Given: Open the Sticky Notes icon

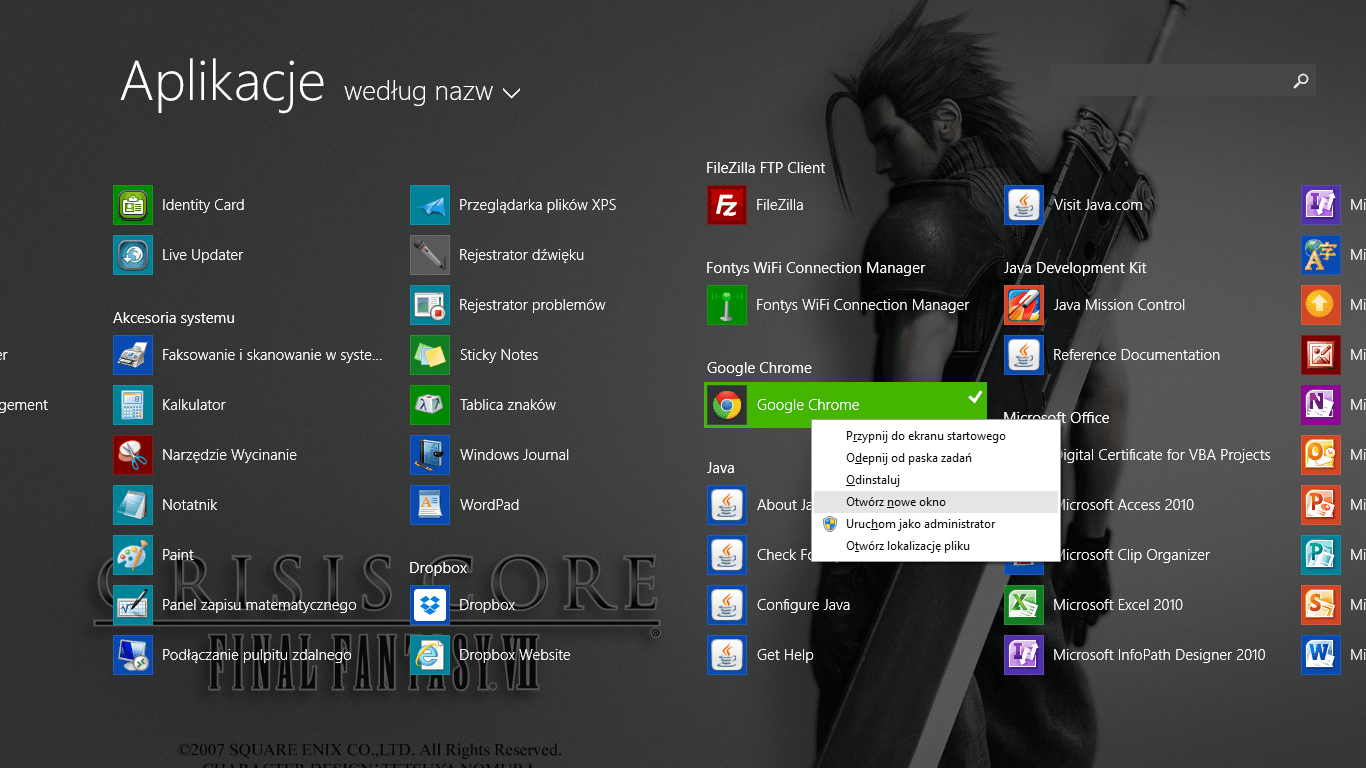Looking at the screenshot, I should click(430, 355).
